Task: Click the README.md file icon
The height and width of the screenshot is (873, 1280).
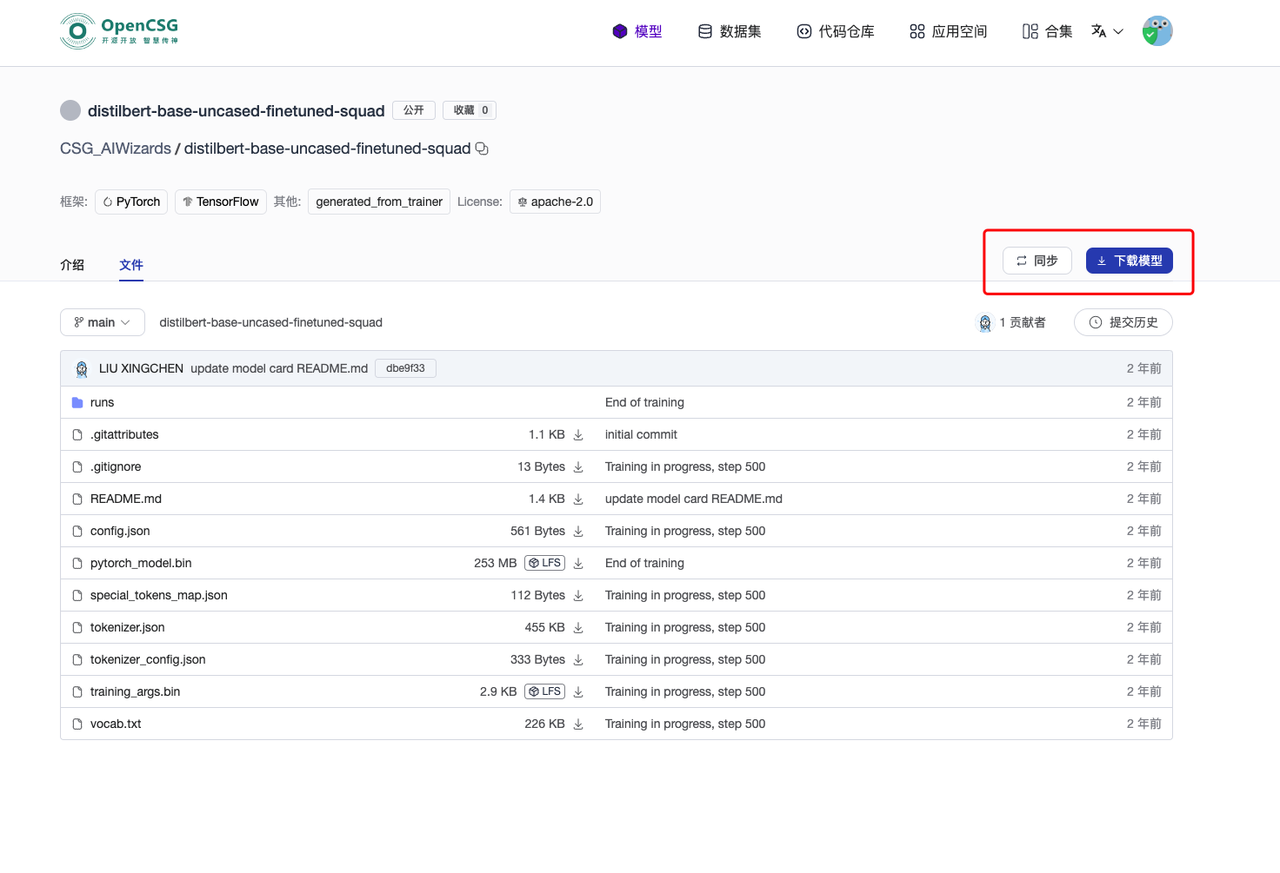Action: (77, 499)
